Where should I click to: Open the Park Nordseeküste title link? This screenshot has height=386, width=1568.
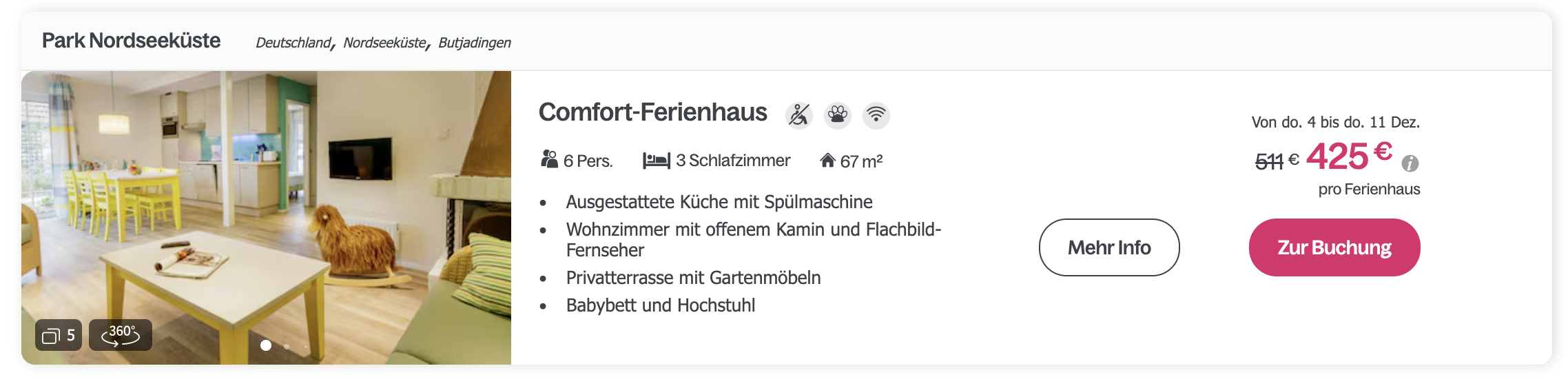click(131, 41)
